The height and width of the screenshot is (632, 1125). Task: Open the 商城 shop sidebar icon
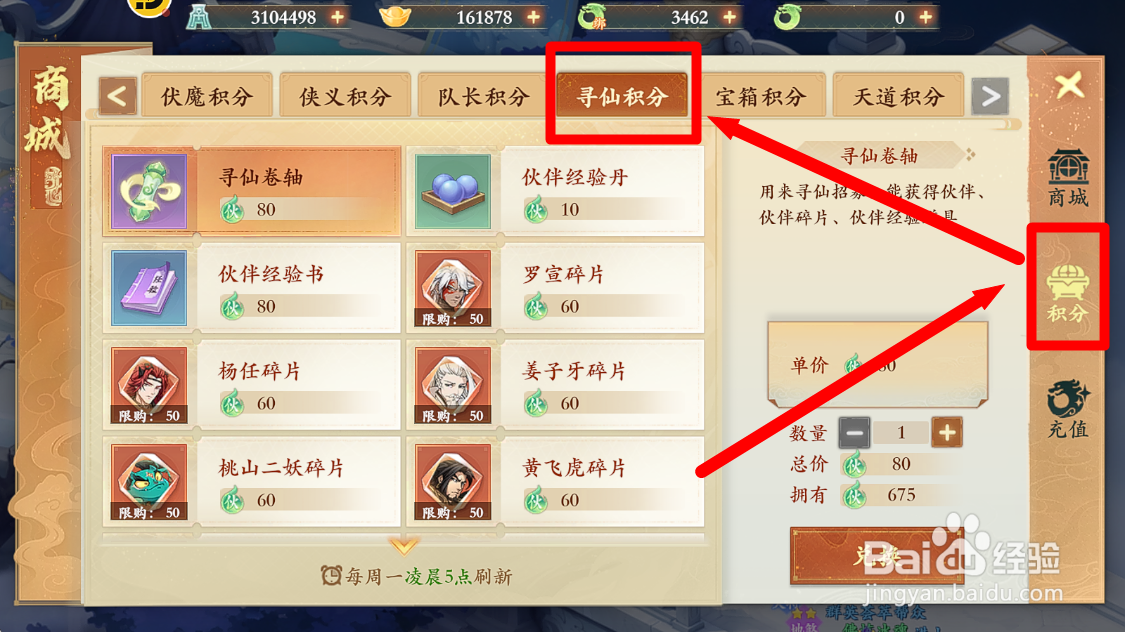1068,177
